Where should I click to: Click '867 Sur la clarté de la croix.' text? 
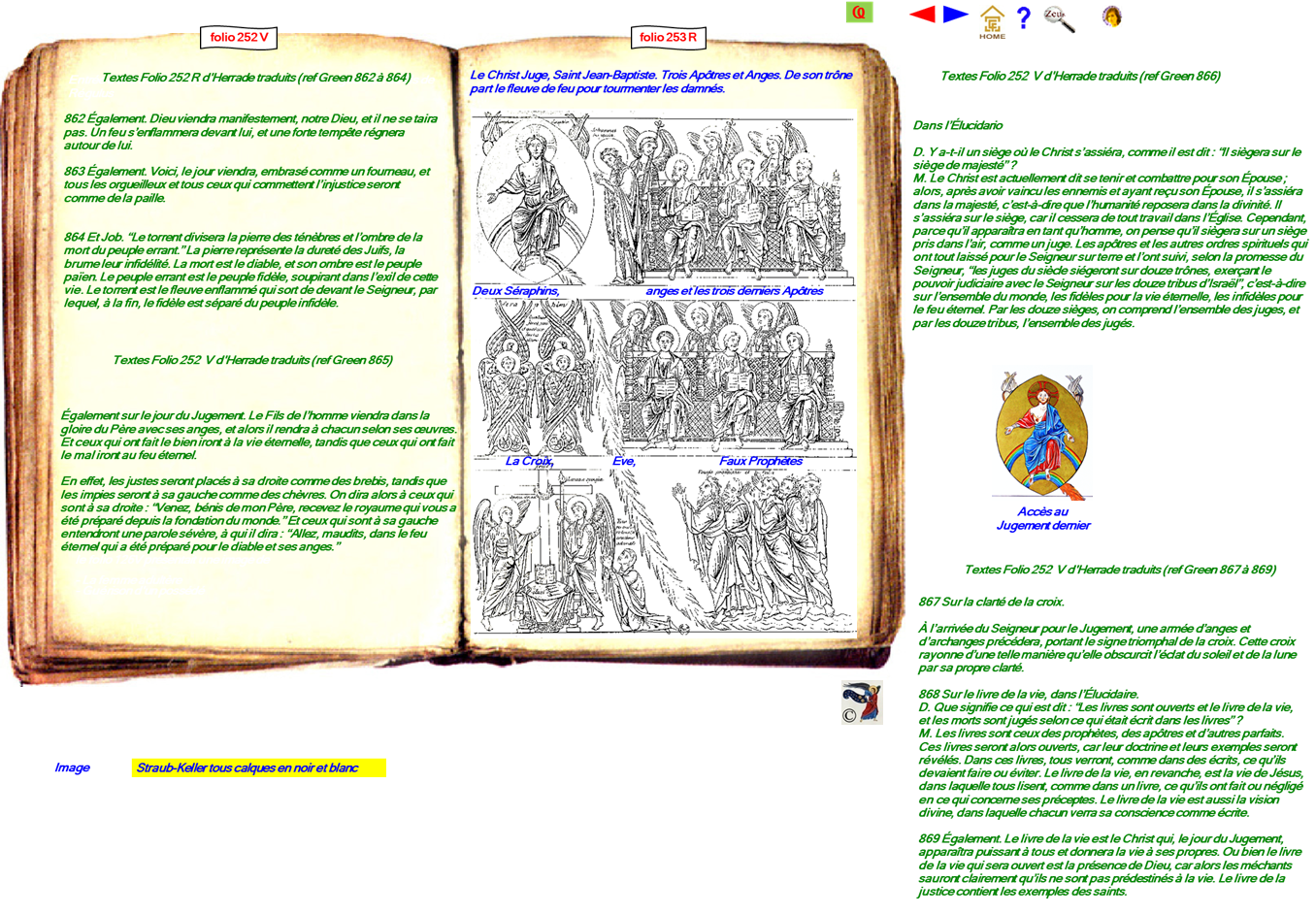pyautogui.click(x=991, y=602)
